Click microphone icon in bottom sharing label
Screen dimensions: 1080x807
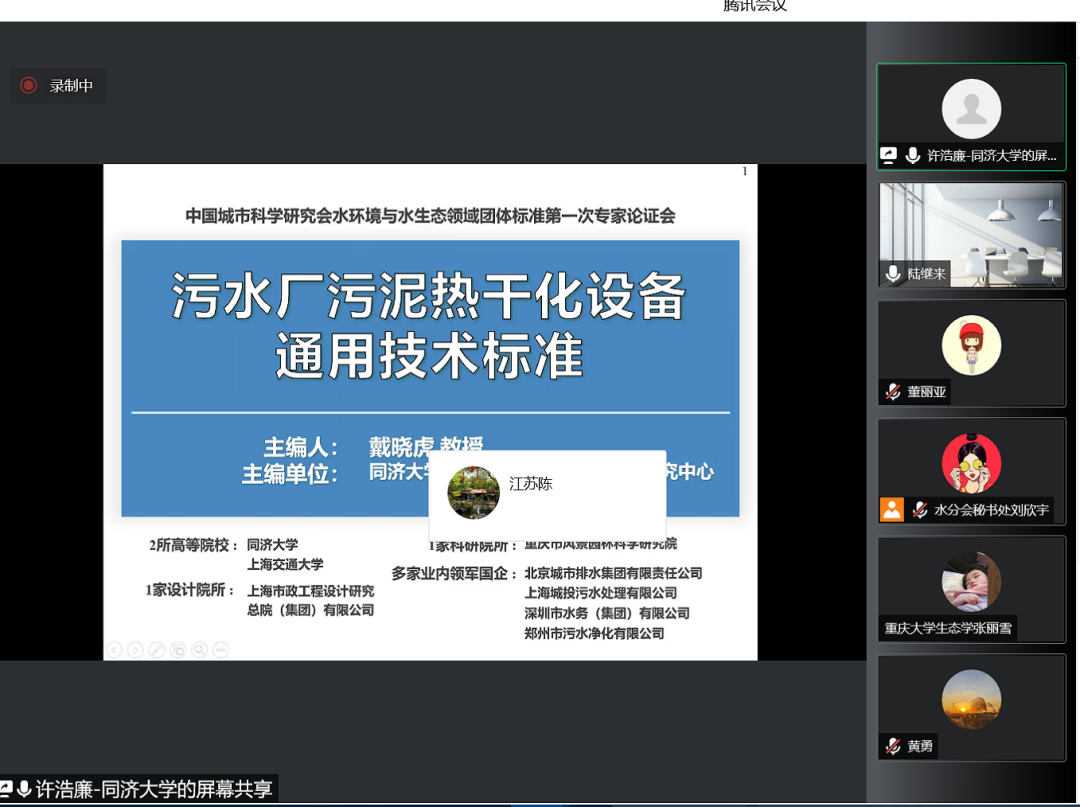coord(24,789)
